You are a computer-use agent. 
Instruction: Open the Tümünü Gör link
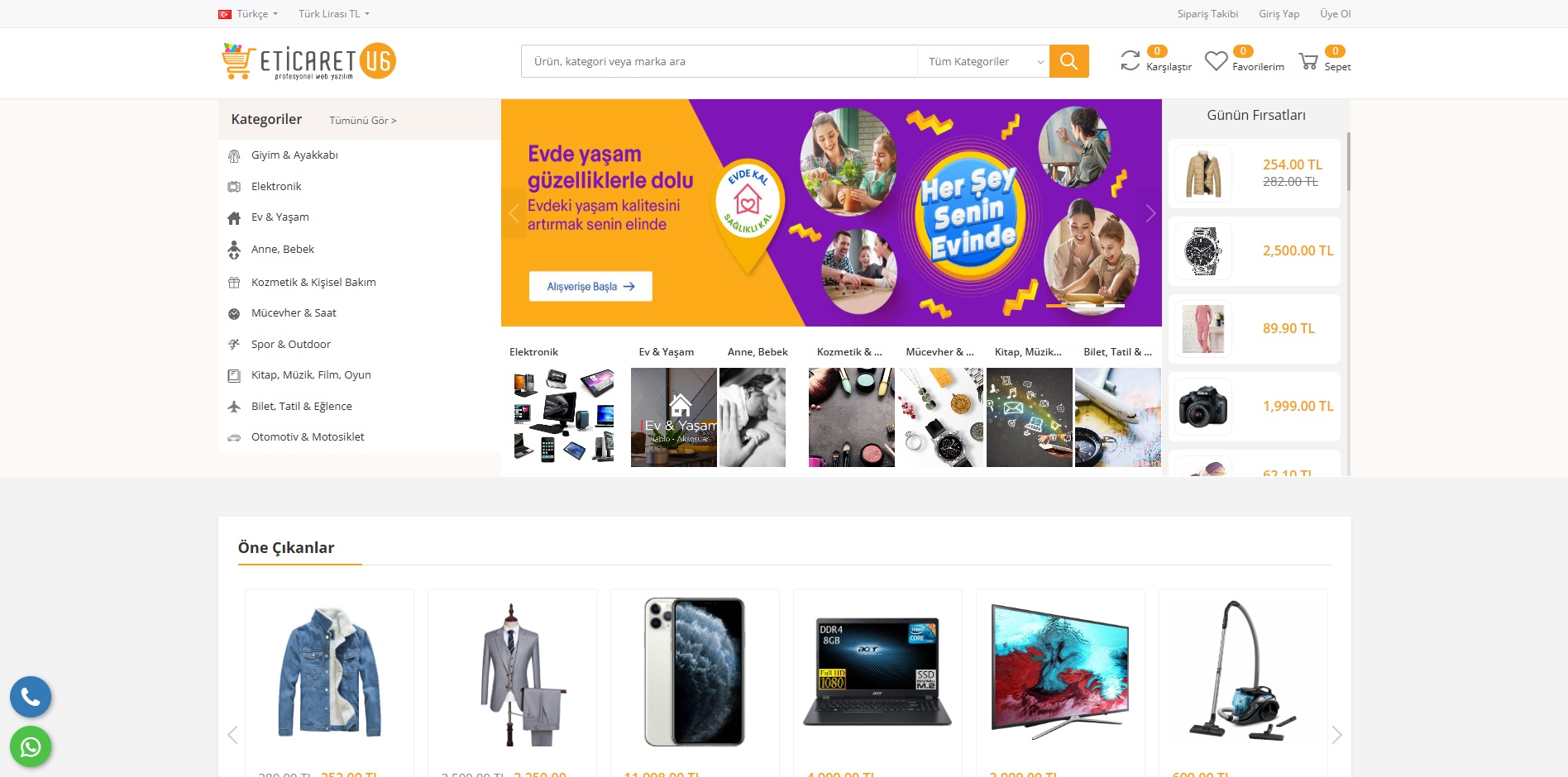tap(363, 121)
